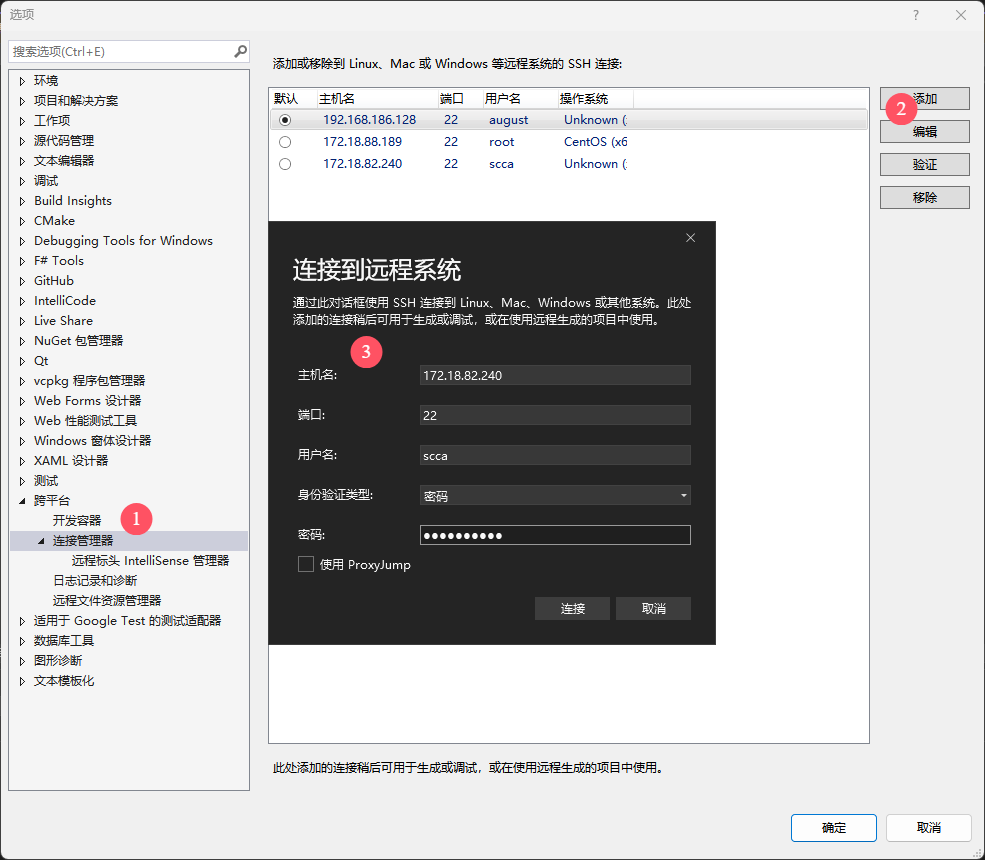
Task: Open 日志记录和诊断 settings page
Action: point(95,580)
